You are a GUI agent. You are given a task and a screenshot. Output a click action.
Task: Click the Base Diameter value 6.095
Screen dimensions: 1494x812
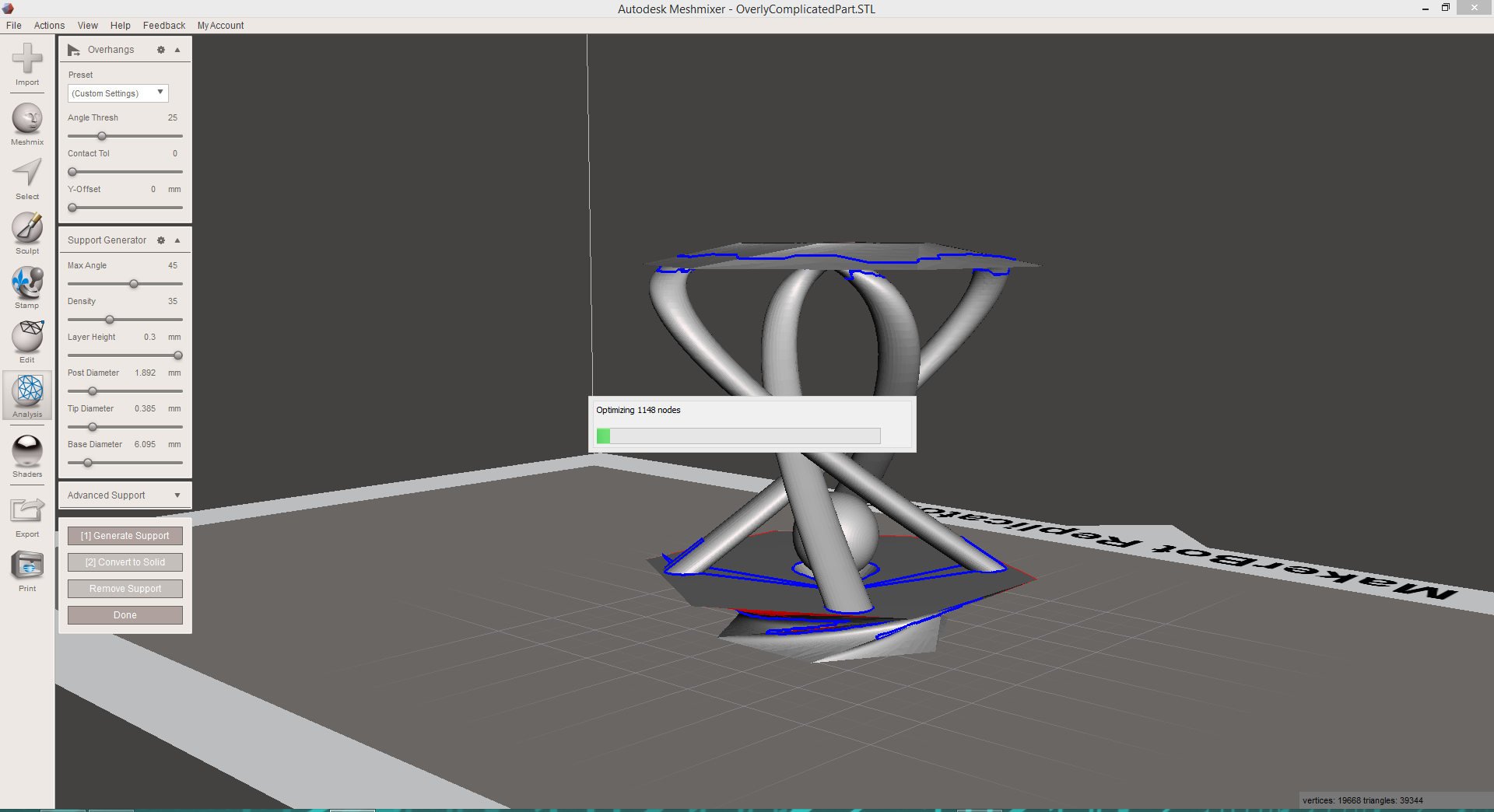(x=145, y=445)
